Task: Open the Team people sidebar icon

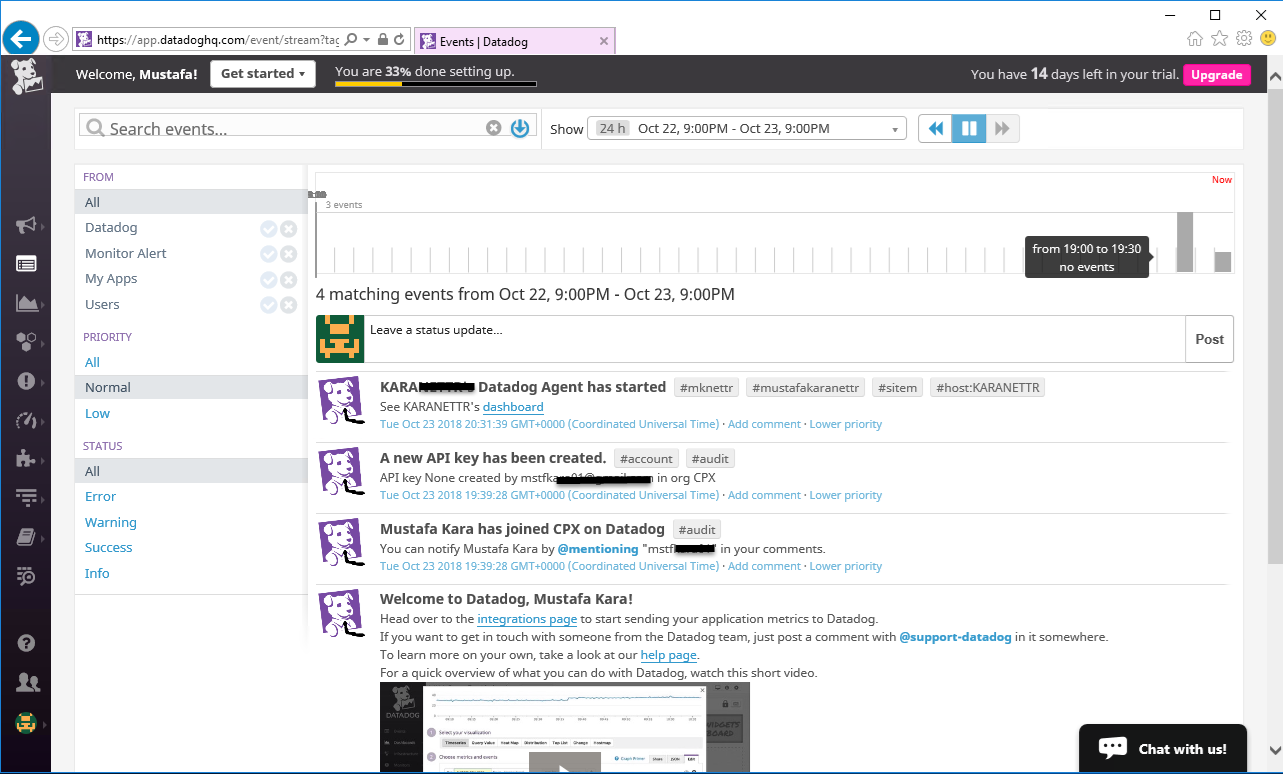Action: [27, 683]
